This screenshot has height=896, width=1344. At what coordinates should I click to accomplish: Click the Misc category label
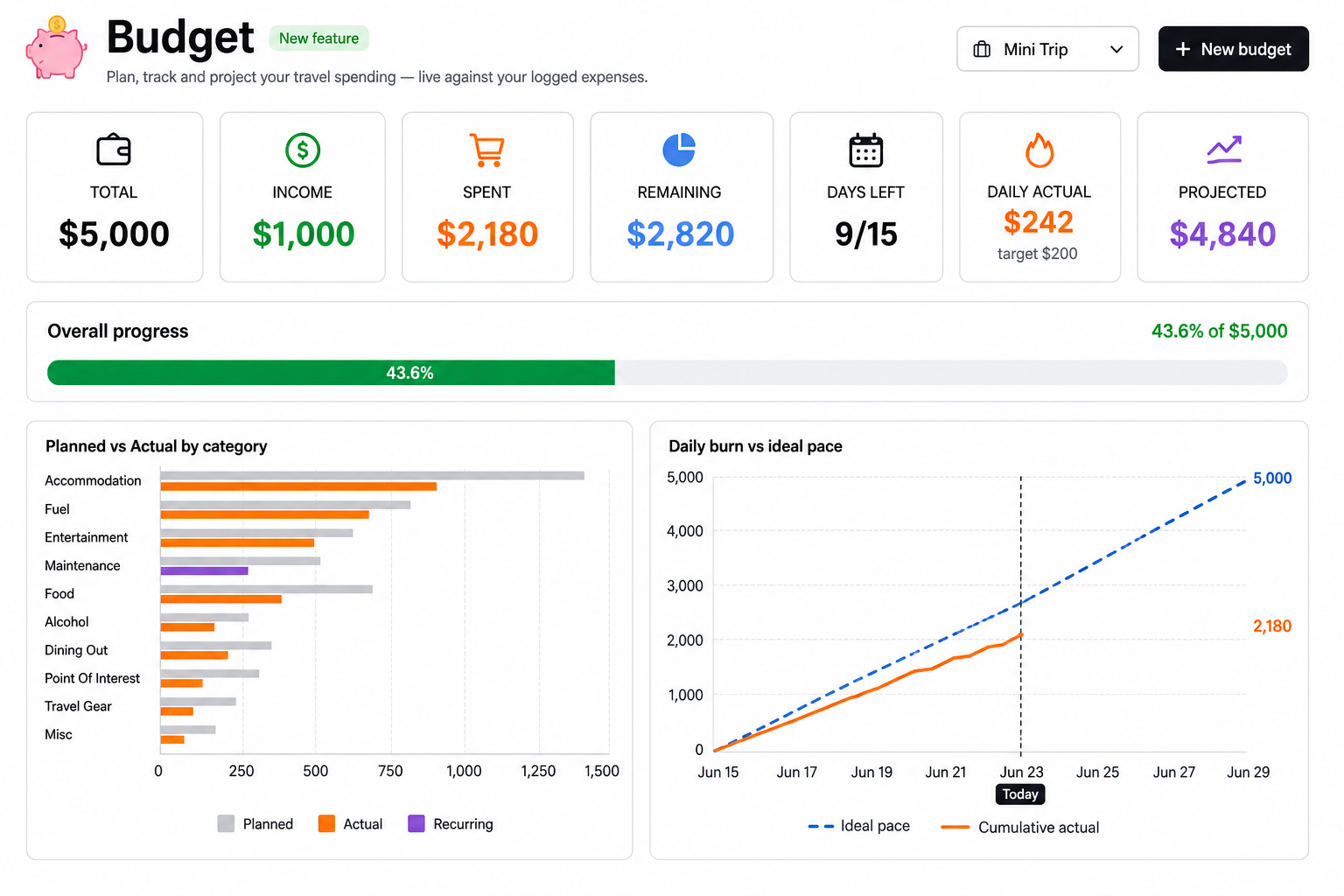pyautogui.click(x=59, y=734)
